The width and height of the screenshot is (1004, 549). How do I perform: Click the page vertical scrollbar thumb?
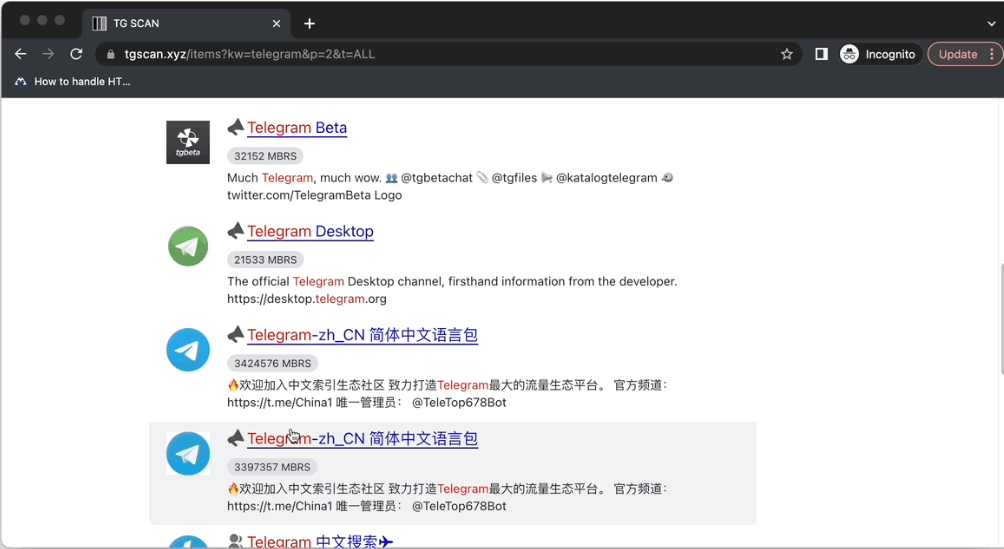pyautogui.click(x=1001, y=318)
